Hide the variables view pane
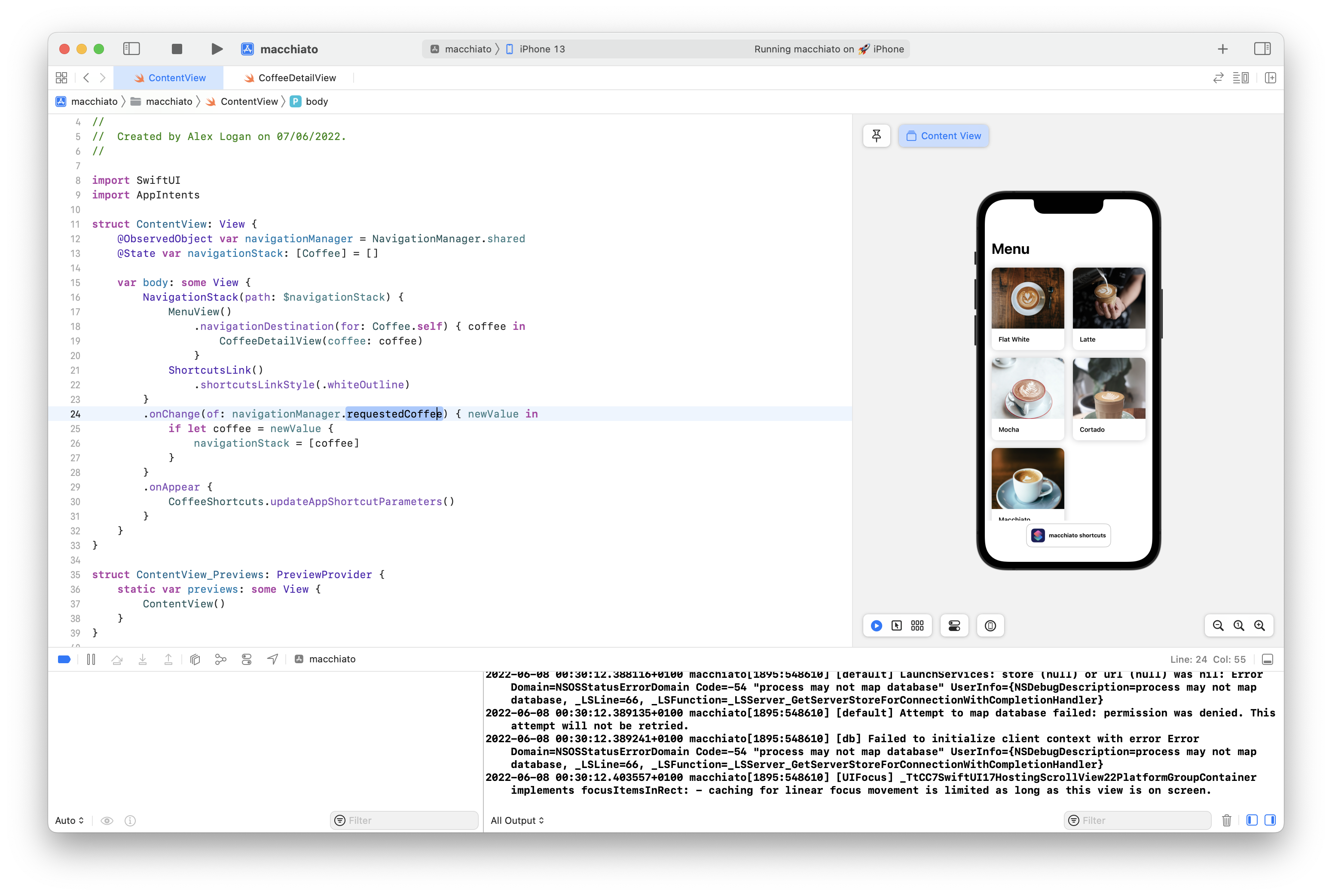 (1251, 820)
